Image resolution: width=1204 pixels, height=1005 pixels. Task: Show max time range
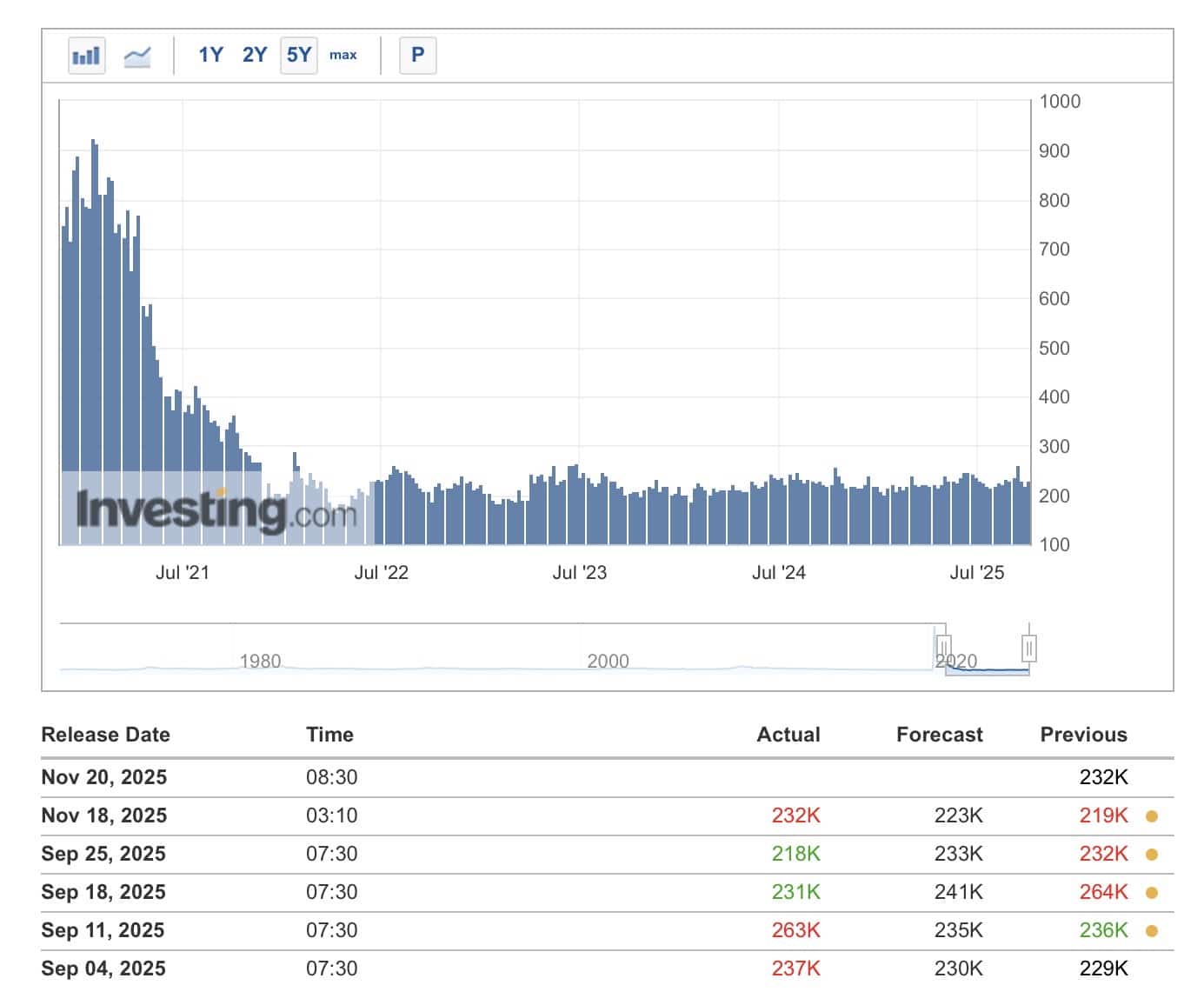pyautogui.click(x=343, y=56)
